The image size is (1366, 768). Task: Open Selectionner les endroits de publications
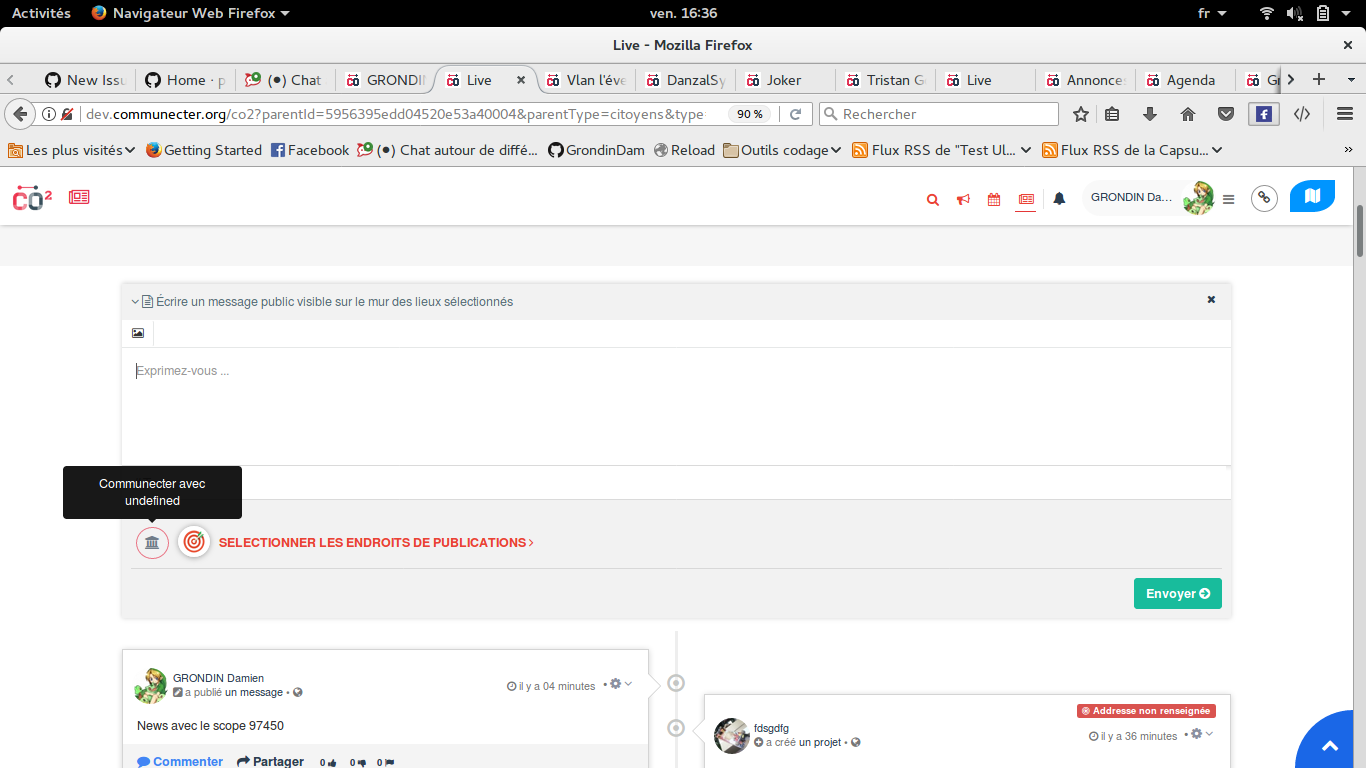point(376,543)
